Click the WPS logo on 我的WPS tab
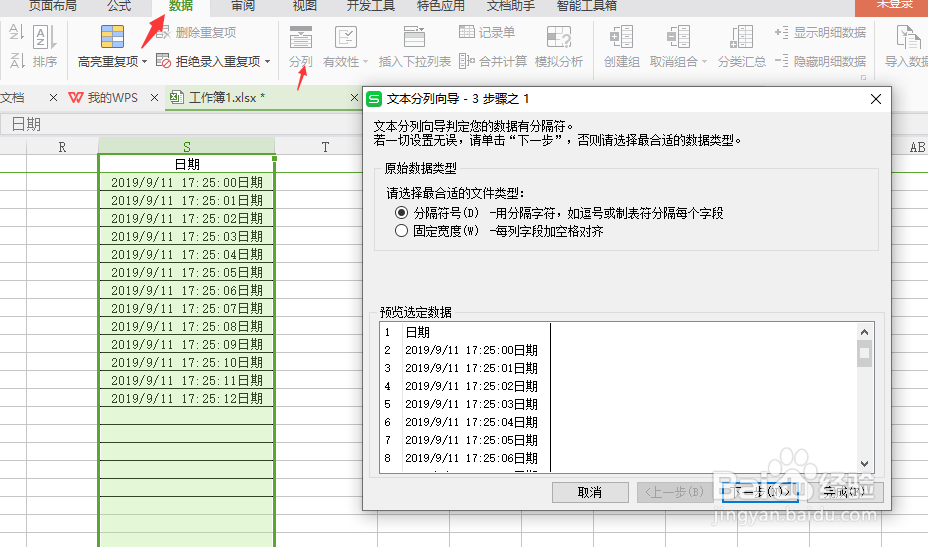 (x=76, y=98)
